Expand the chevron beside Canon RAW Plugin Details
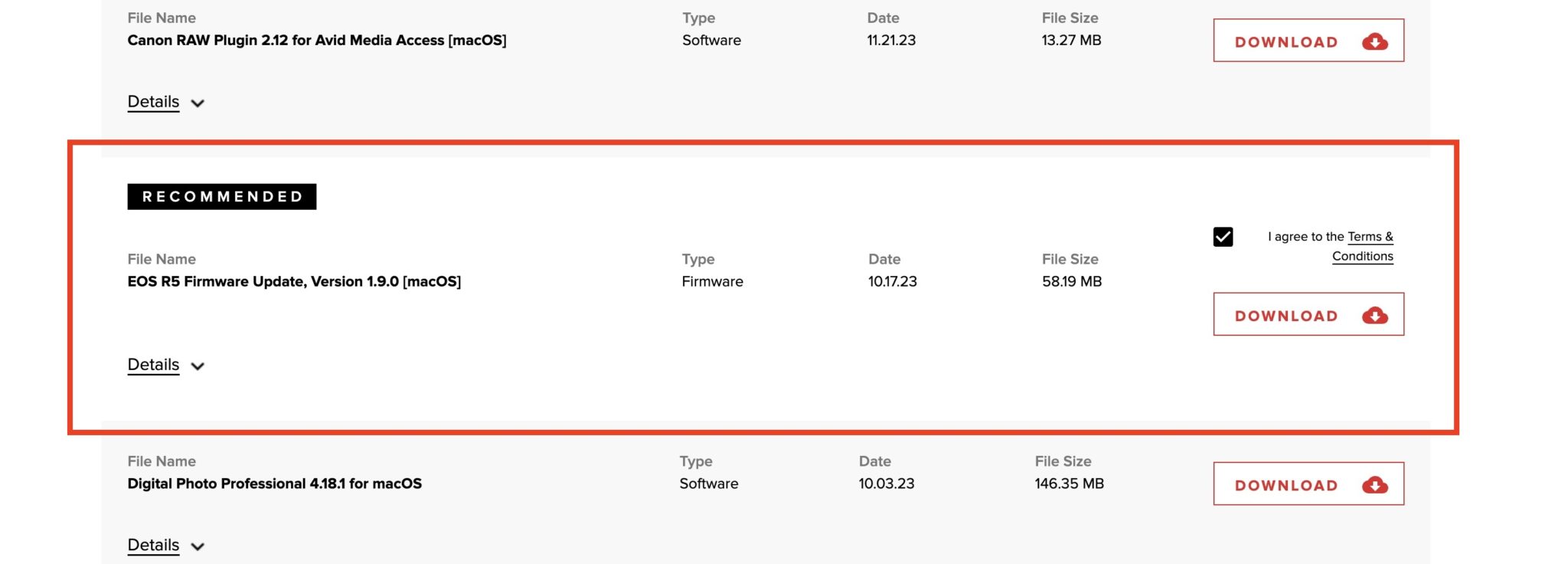This screenshot has height=564, width=1568. (x=198, y=103)
